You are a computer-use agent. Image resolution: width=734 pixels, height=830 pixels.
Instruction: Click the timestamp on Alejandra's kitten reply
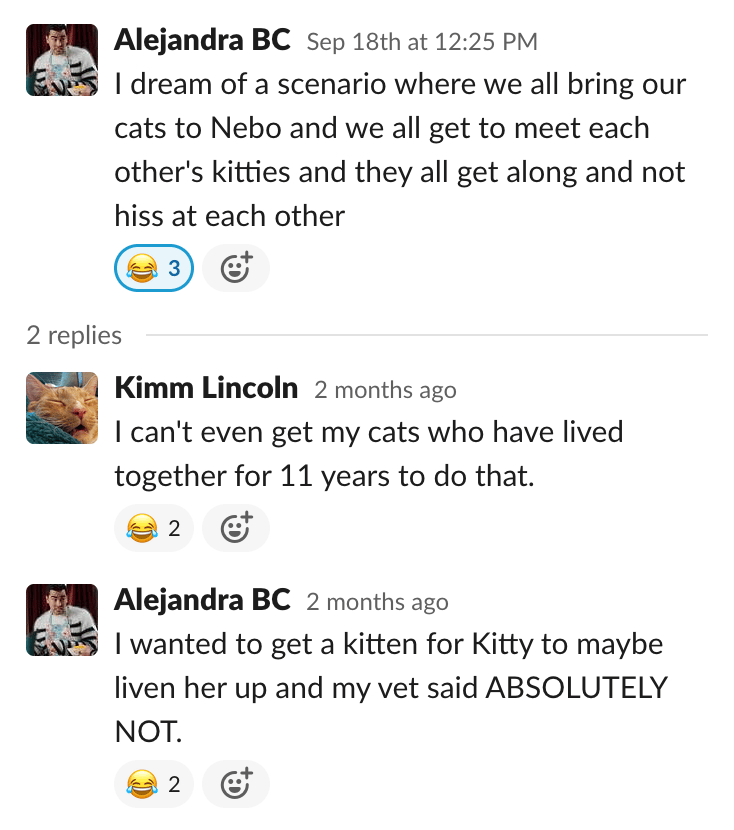377,603
